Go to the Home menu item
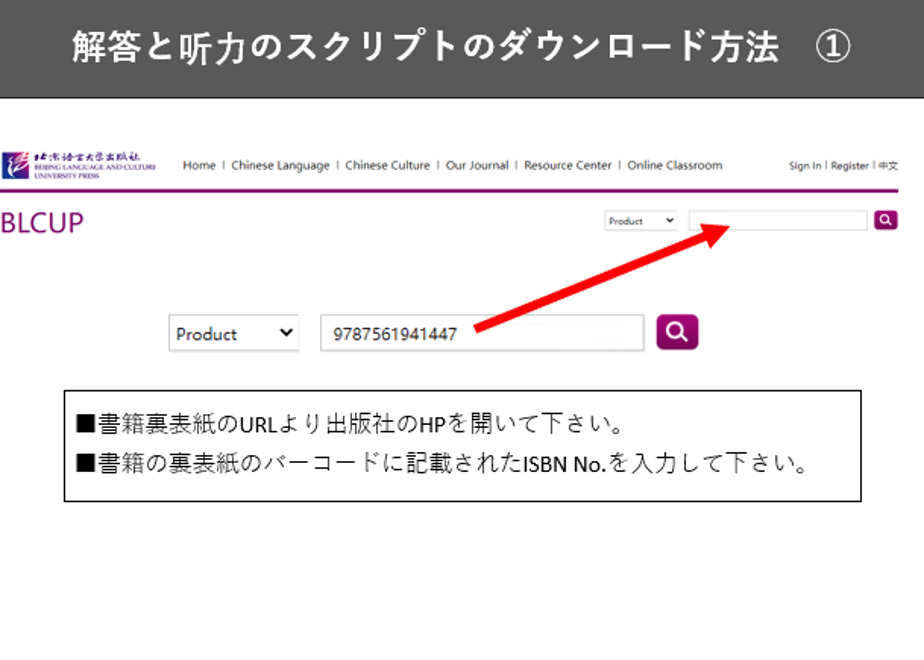The height and width of the screenshot is (660, 924). click(199, 166)
